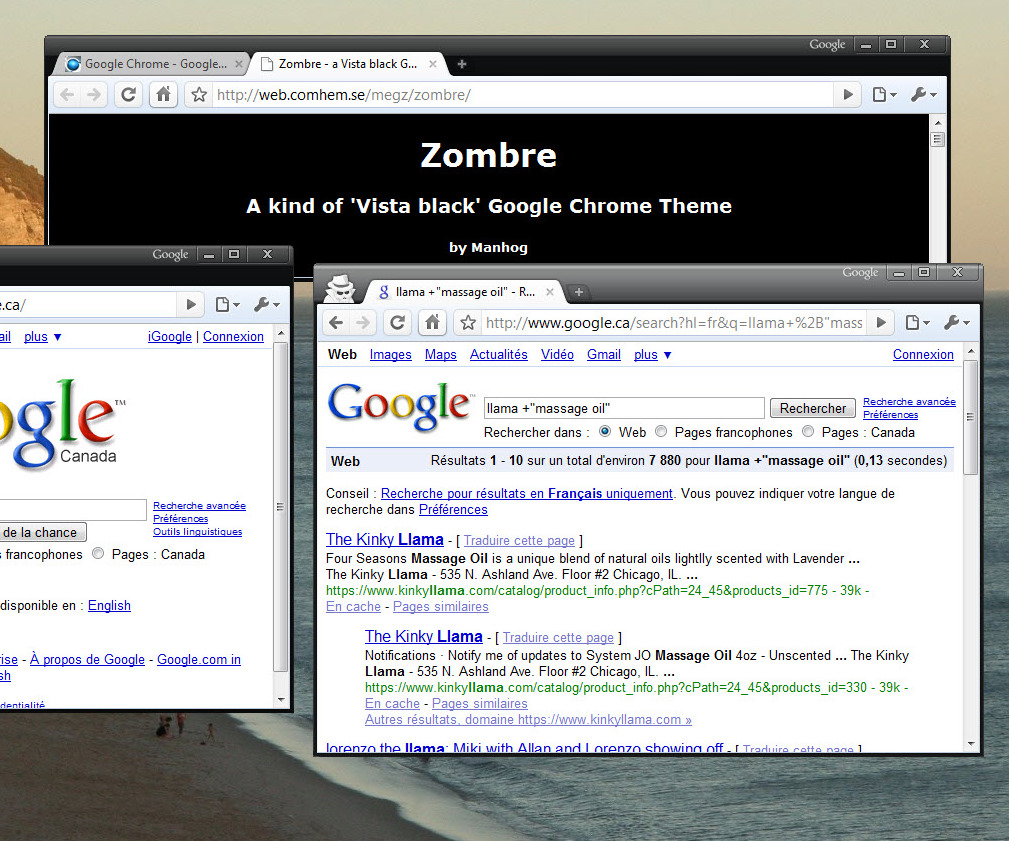Reload the Google search results page

[x=397, y=322]
